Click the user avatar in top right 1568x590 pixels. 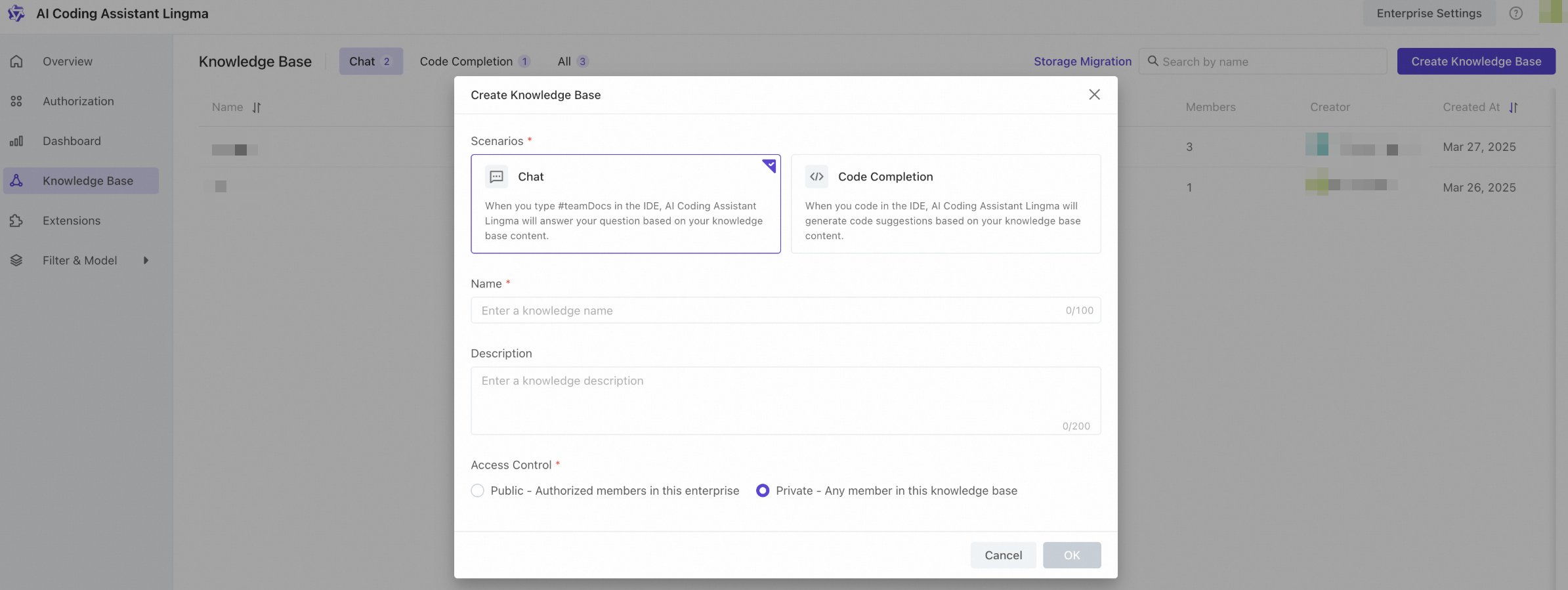click(1553, 12)
